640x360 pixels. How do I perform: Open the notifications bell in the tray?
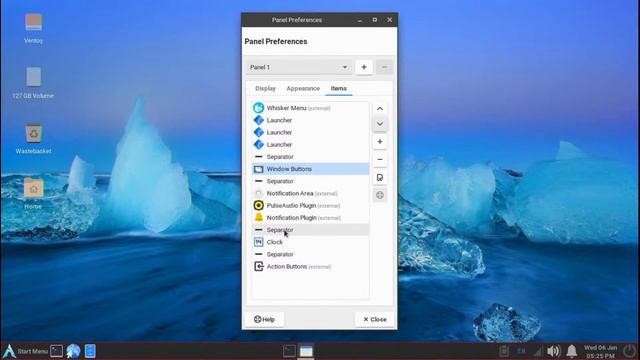point(572,351)
